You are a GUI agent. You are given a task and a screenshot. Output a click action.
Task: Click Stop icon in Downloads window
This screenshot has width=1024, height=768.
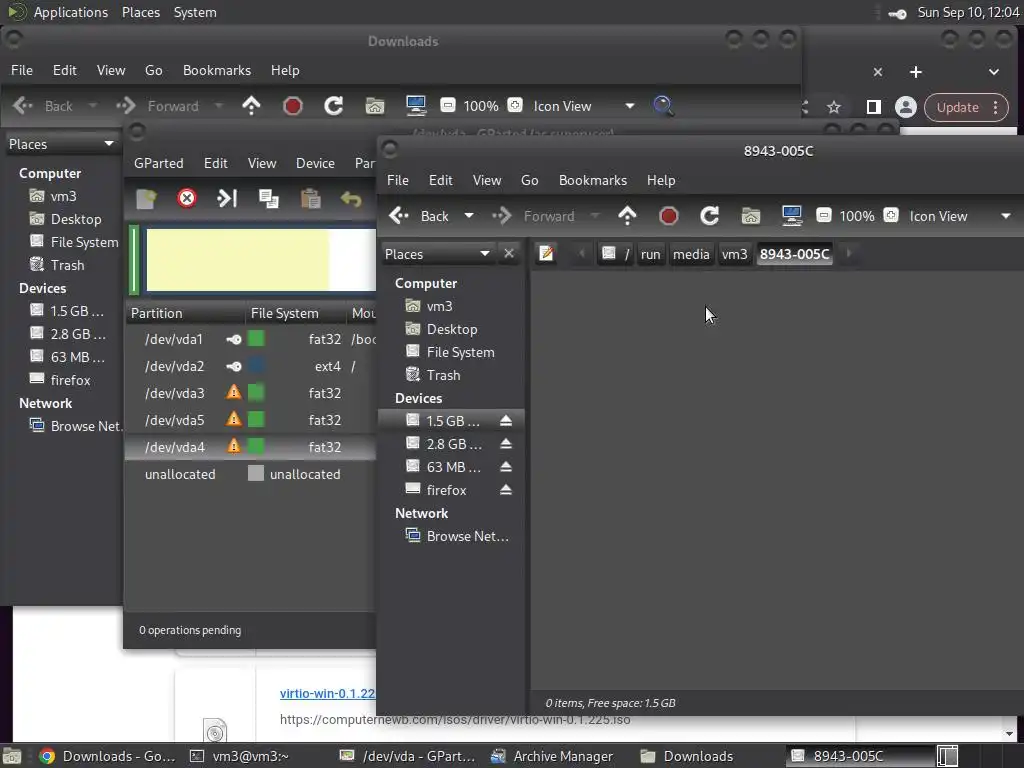point(293,106)
